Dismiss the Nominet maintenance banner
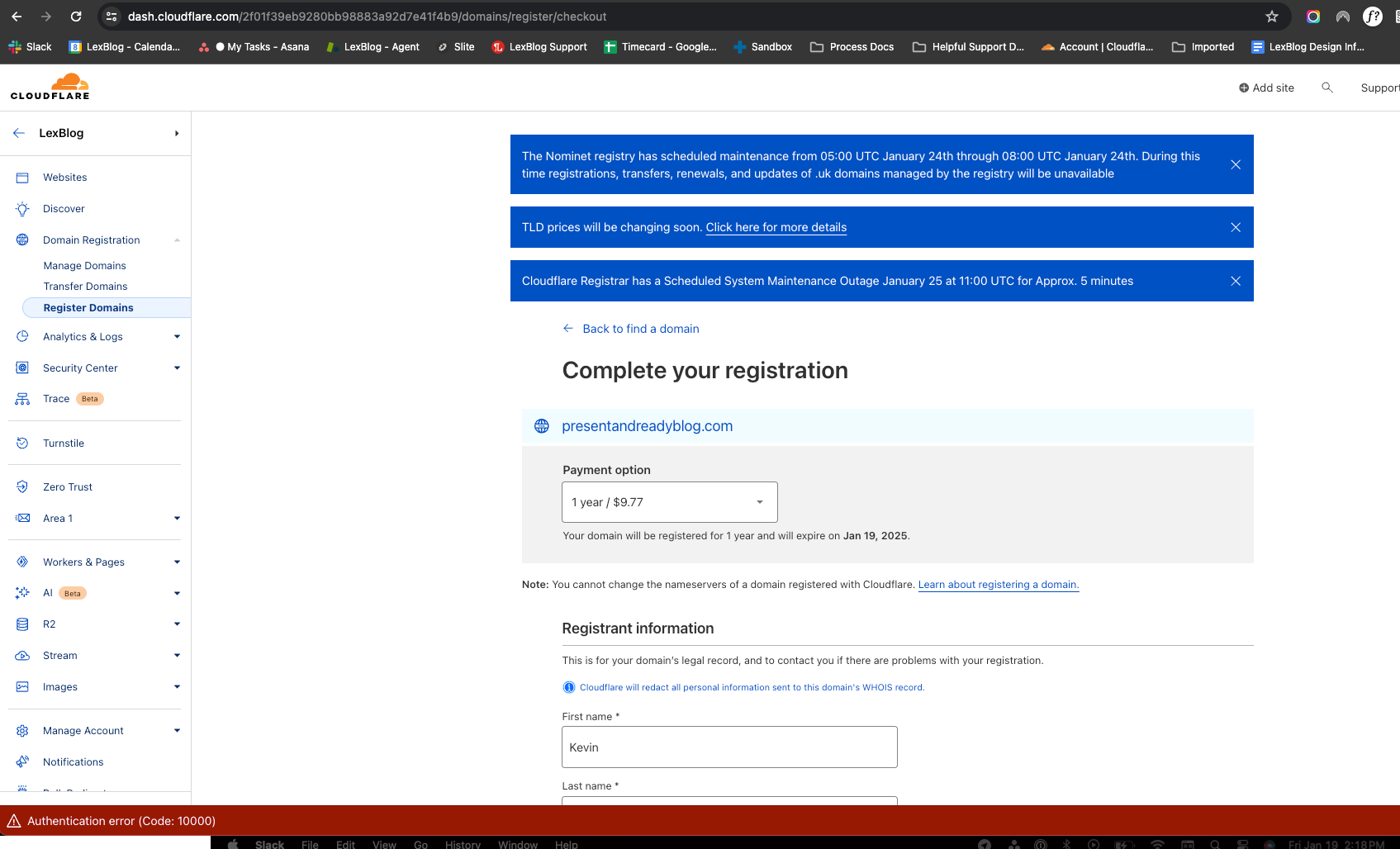Screen dimensions: 1400x849 coord(1236,164)
